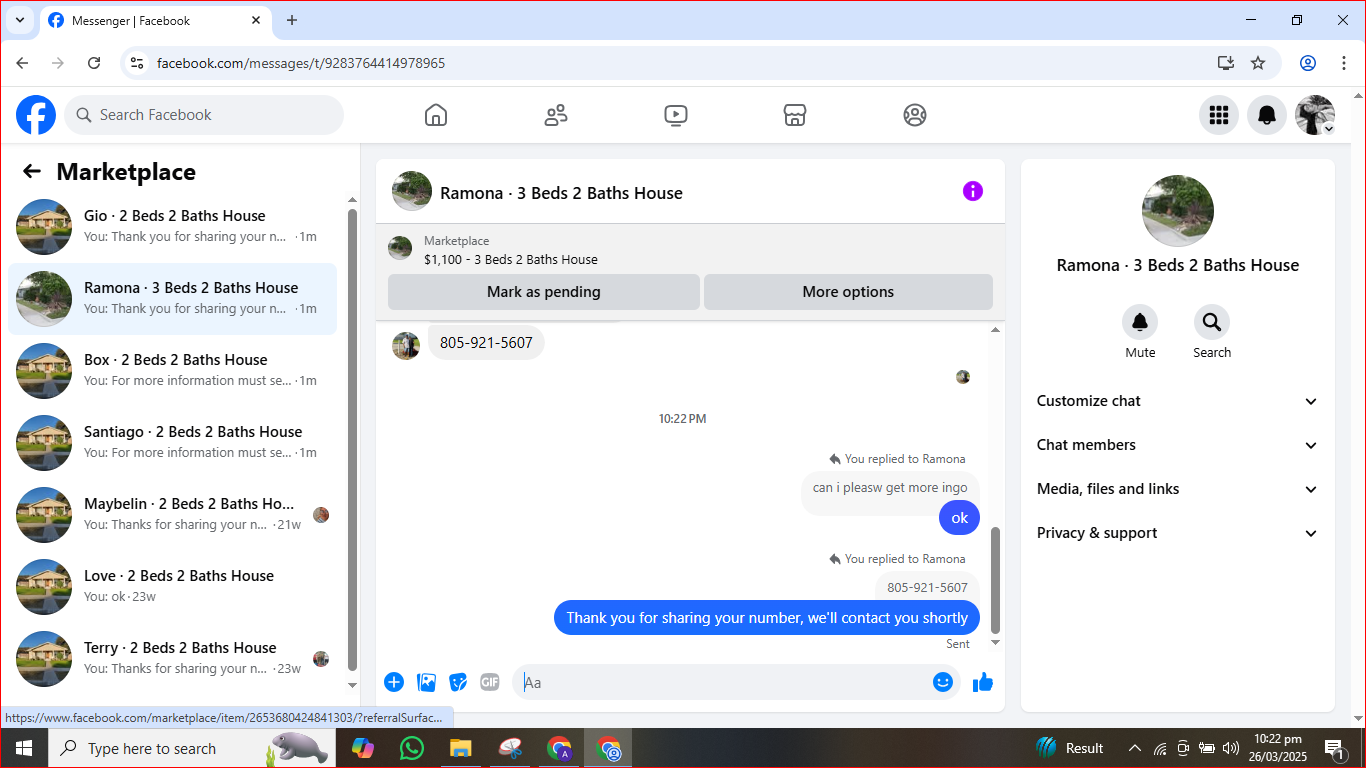
Task: Click Ramona's large profile thumbnail
Action: click(1178, 211)
